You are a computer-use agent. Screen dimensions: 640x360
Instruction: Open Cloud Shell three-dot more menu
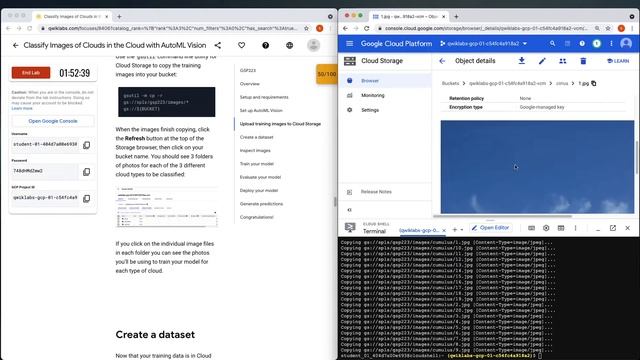[x=576, y=228]
